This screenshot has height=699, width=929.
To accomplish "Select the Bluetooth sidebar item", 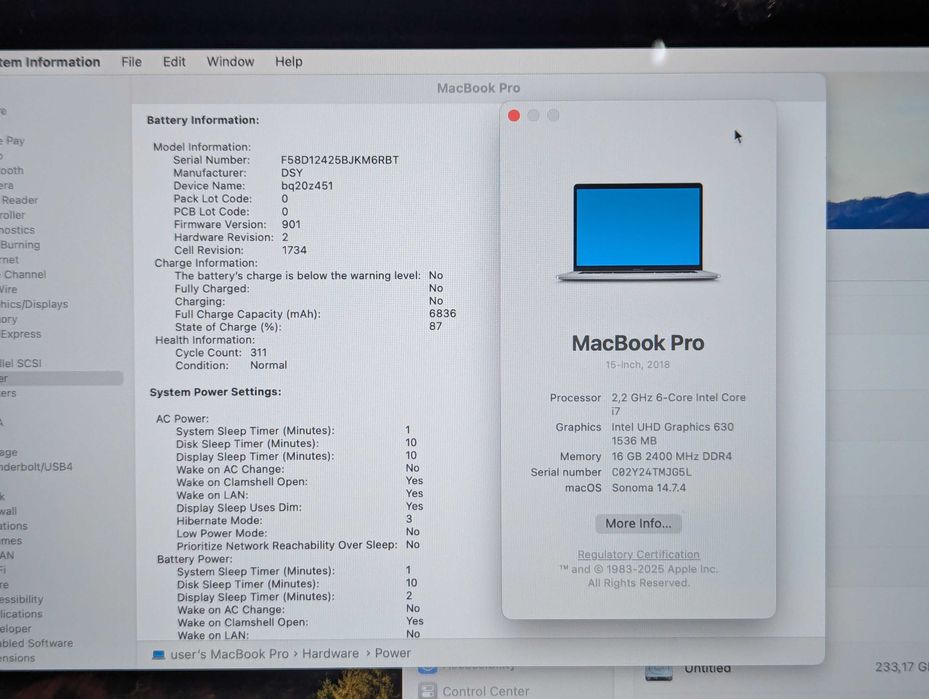I will pyautogui.click(x=12, y=171).
